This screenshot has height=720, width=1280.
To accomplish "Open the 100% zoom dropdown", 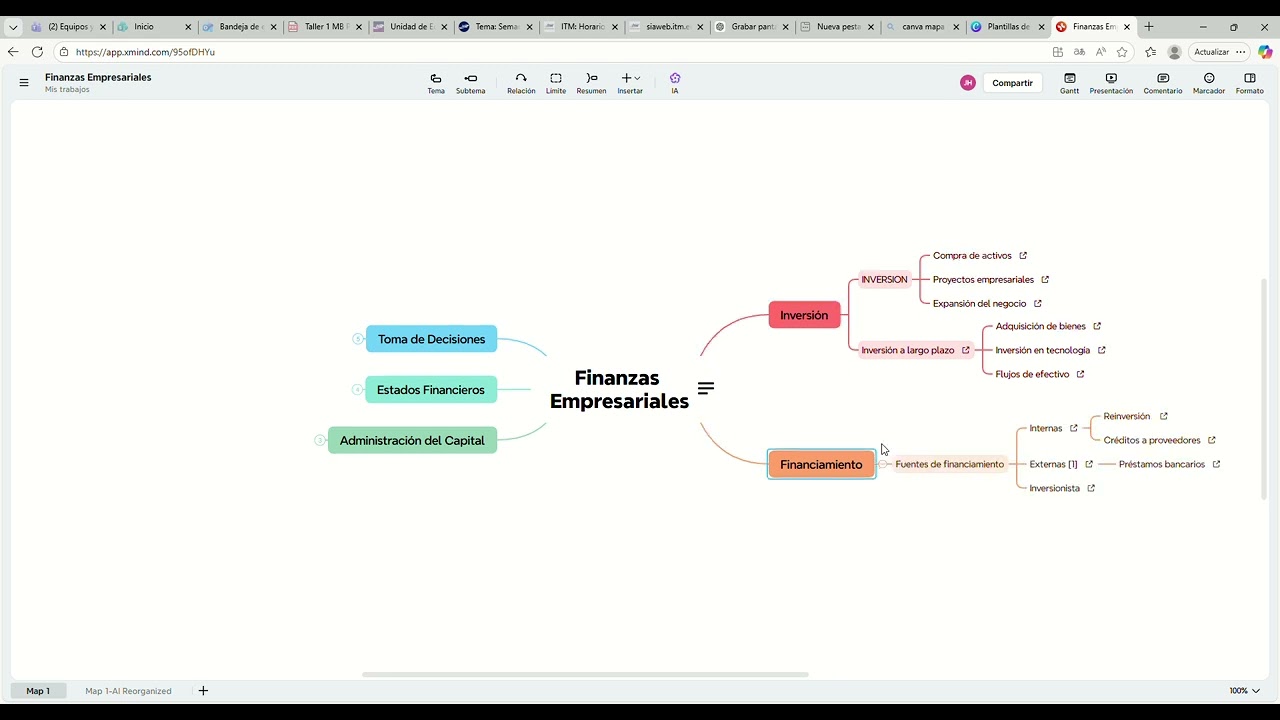I will click(1244, 691).
